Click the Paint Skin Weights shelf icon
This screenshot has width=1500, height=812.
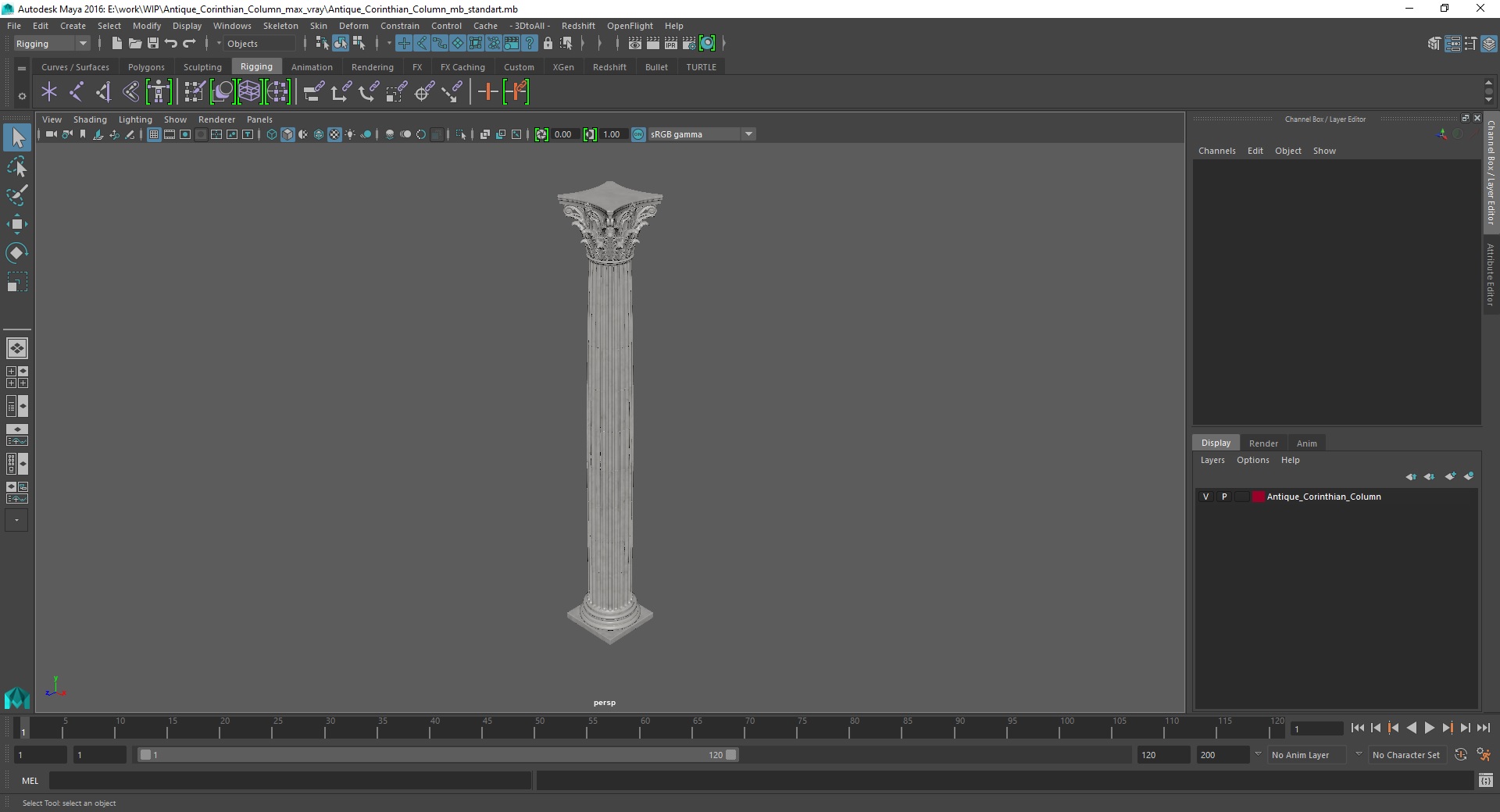[x=194, y=92]
